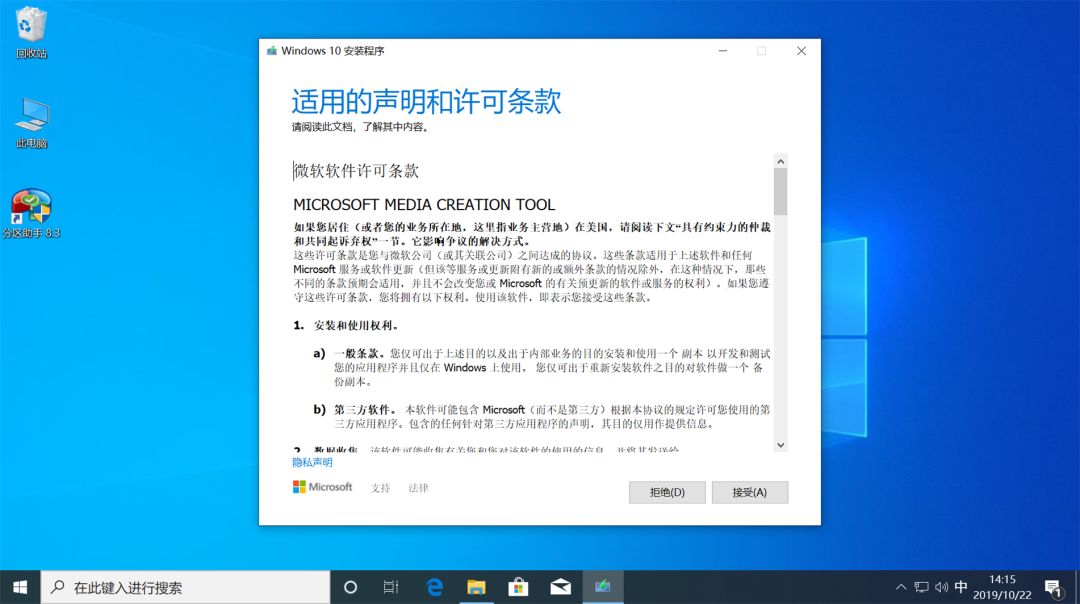Decline the license terms via 拒绝(D)
The image size is (1080, 604).
tap(667, 492)
